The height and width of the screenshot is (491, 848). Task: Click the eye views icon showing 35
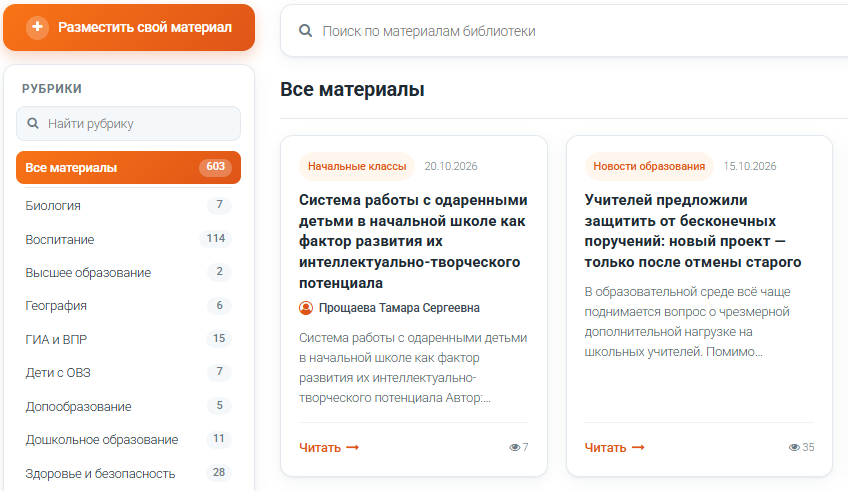tap(794, 447)
